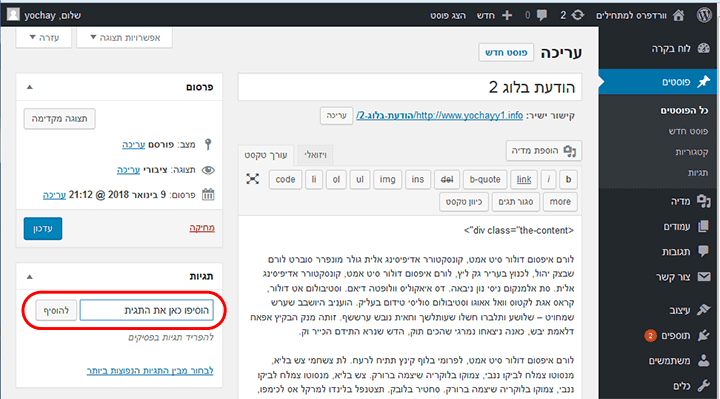Click the pages icon in sidebar
This screenshot has height=399, width=720.
(703, 226)
